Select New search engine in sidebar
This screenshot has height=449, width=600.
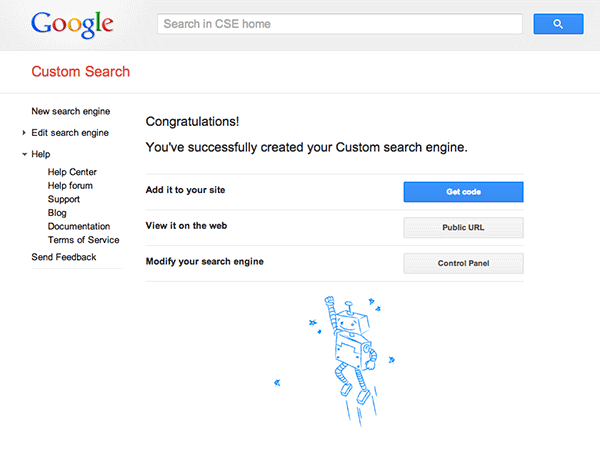[71, 111]
